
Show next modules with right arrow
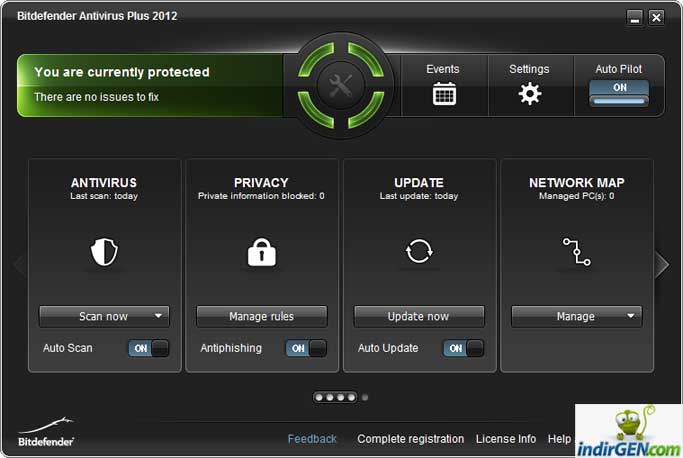click(662, 264)
